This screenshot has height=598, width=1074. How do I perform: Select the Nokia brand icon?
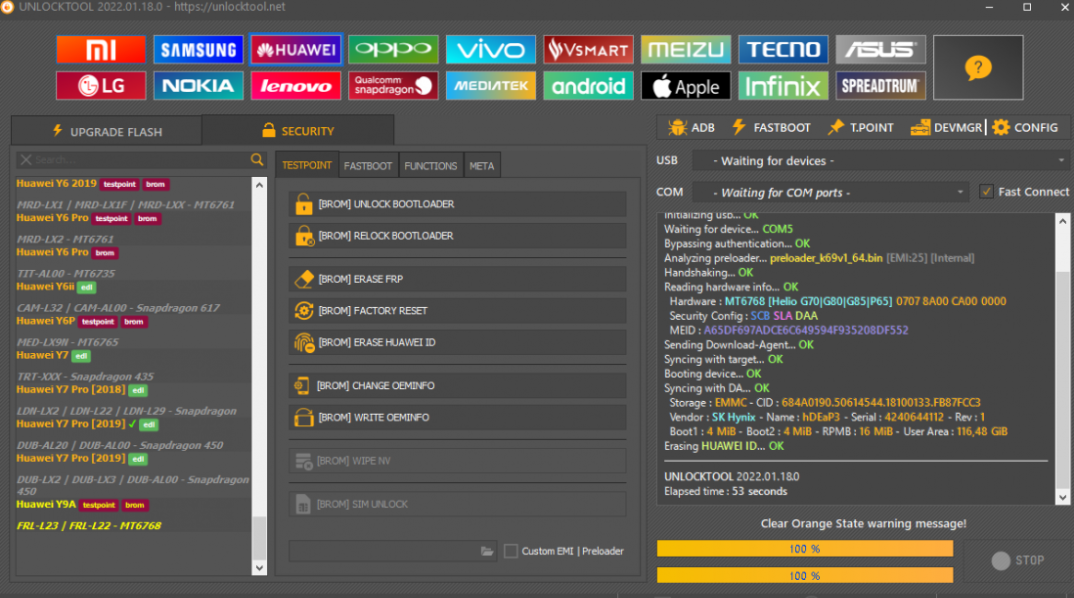click(x=198, y=86)
